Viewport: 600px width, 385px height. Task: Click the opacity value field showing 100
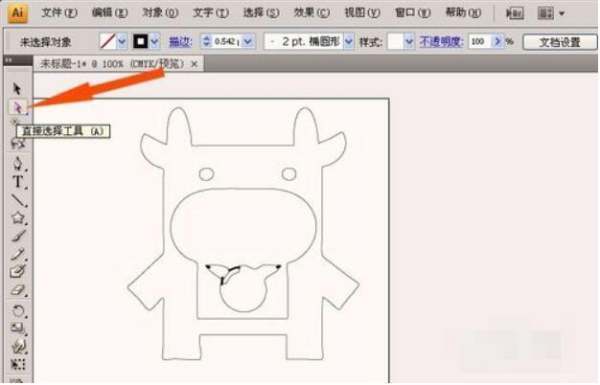[480, 41]
